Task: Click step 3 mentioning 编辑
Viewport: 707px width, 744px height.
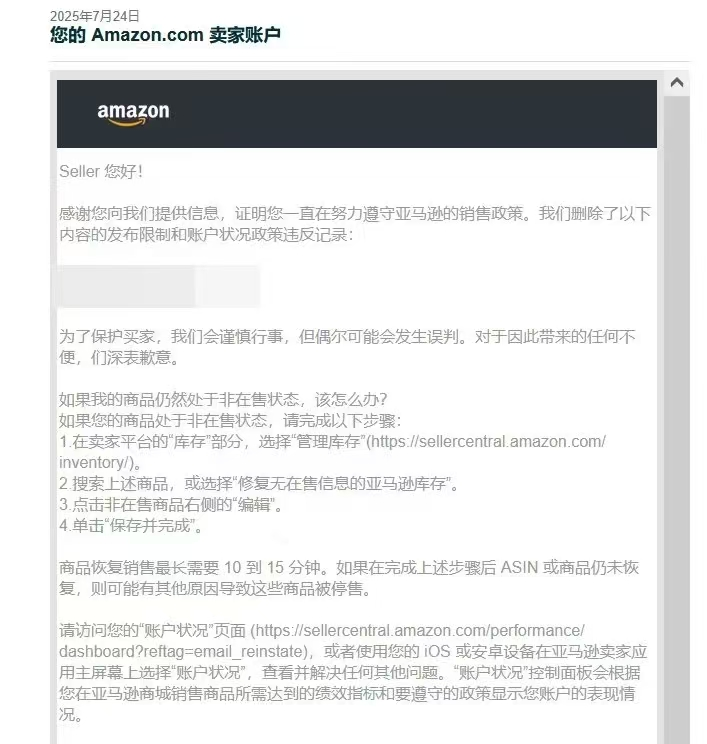Action: pyautogui.click(x=171, y=504)
